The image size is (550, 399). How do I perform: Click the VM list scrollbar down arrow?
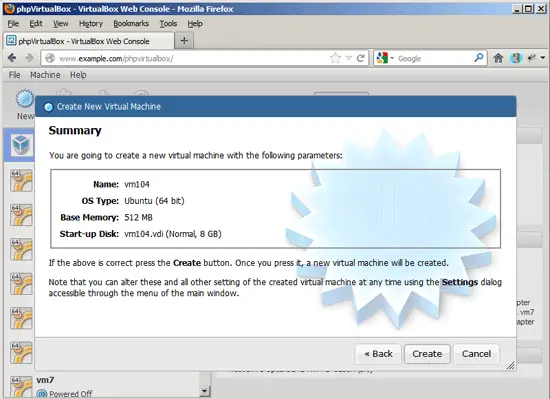204,391
